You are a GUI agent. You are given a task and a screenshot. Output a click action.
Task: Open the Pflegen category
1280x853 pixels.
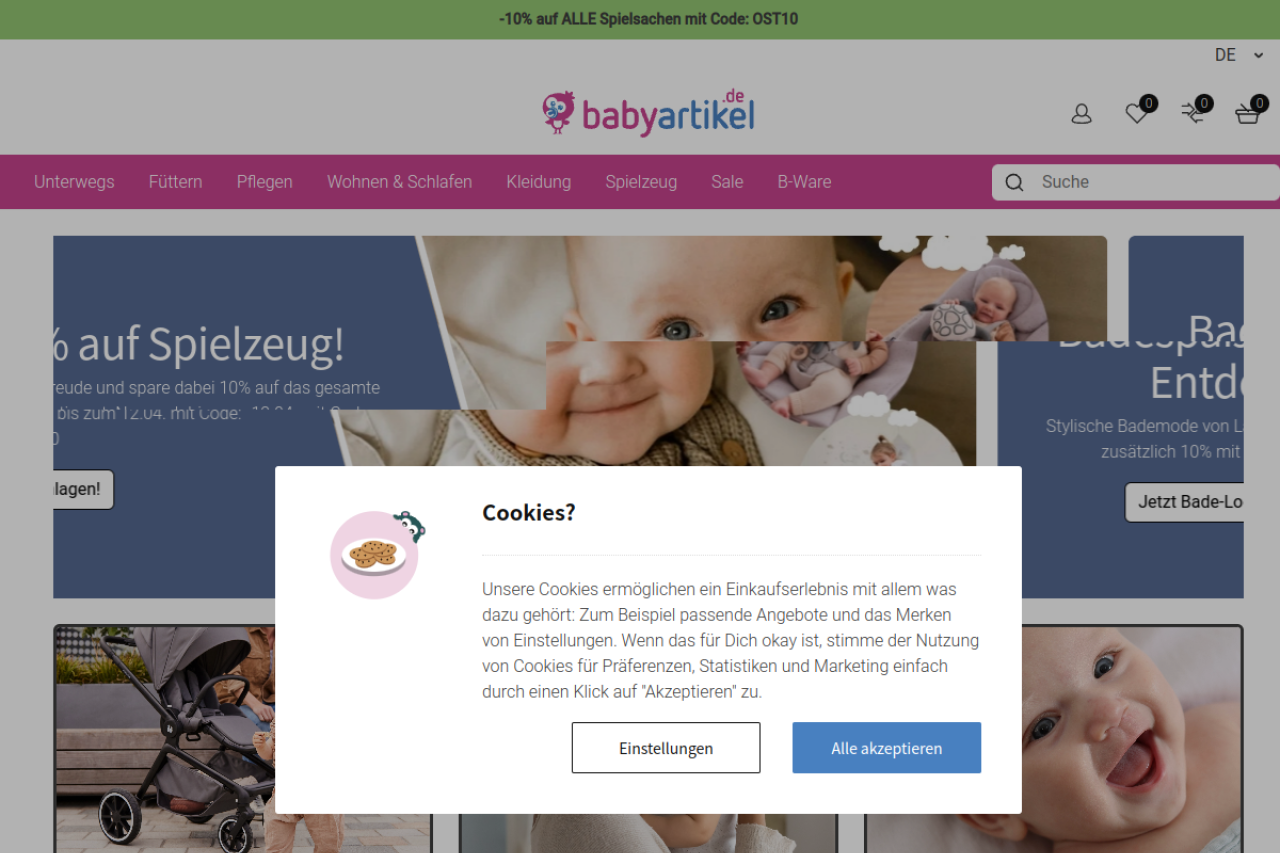tap(265, 182)
